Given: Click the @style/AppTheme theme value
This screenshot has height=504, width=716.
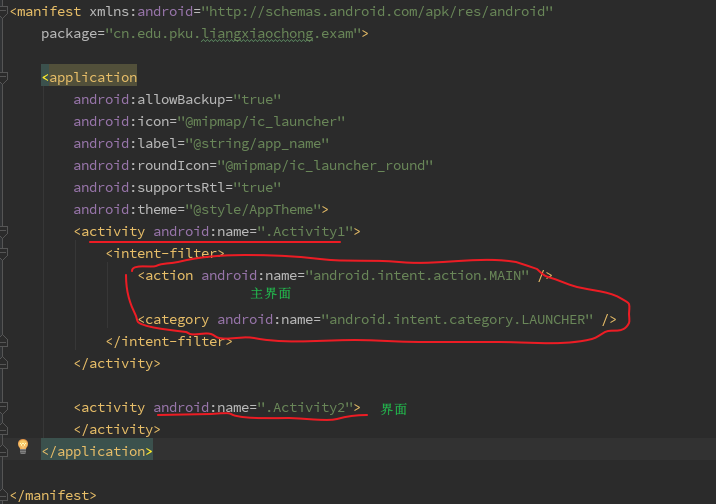Looking at the screenshot, I should tap(253, 210).
